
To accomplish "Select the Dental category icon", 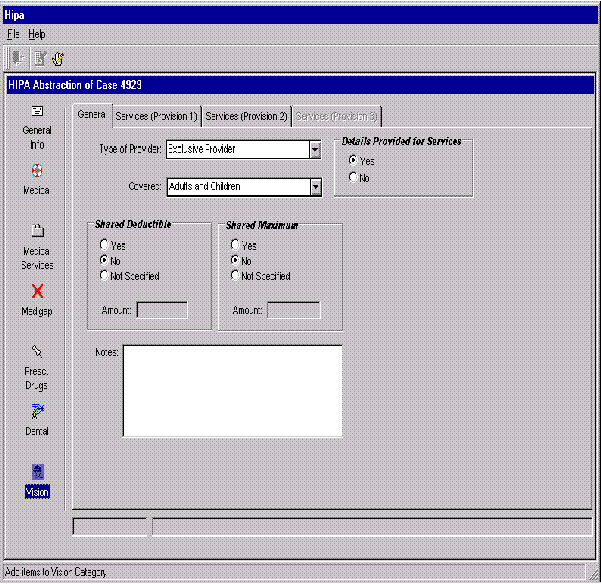I will click(37, 411).
